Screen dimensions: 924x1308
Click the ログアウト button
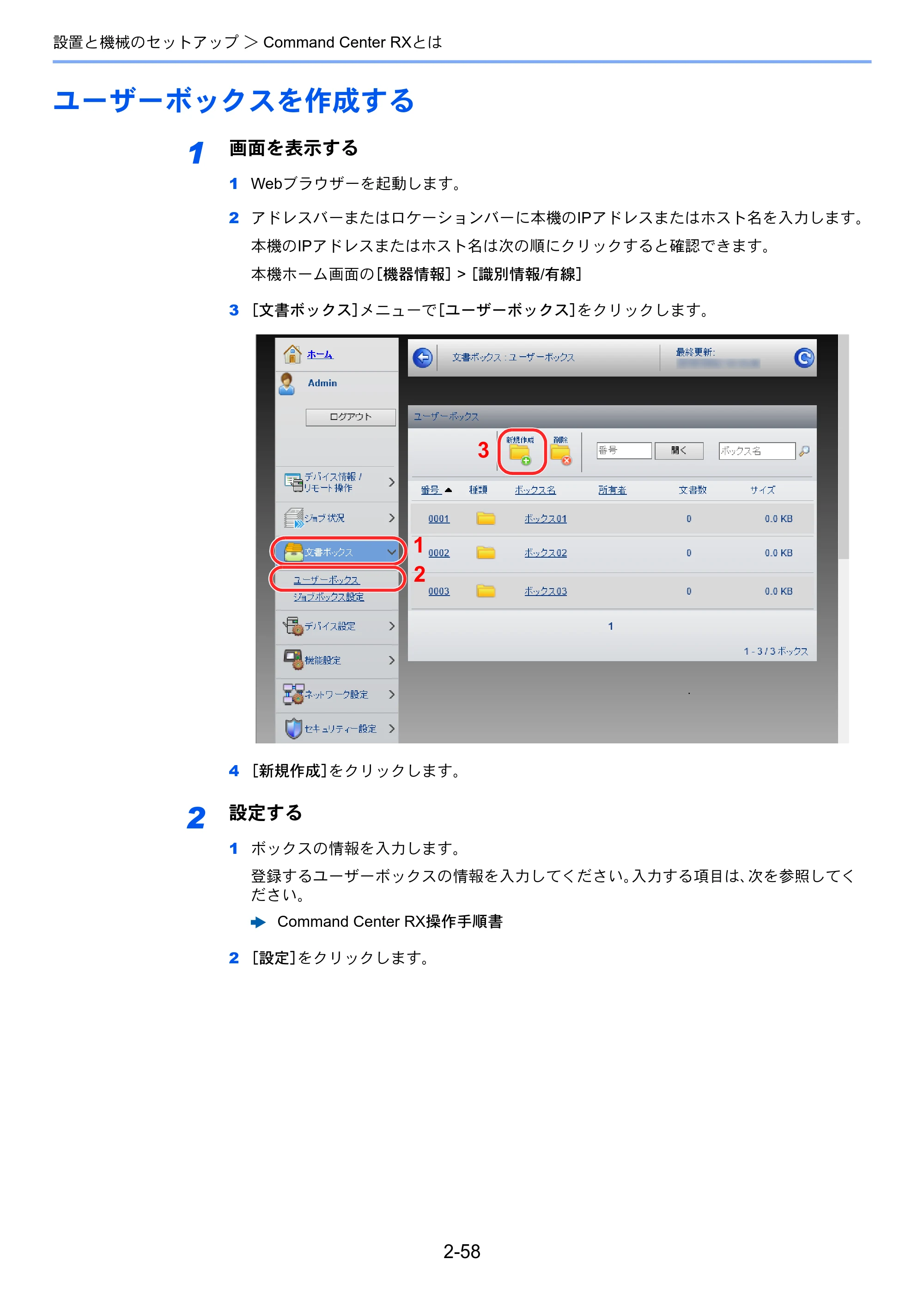click(x=350, y=417)
